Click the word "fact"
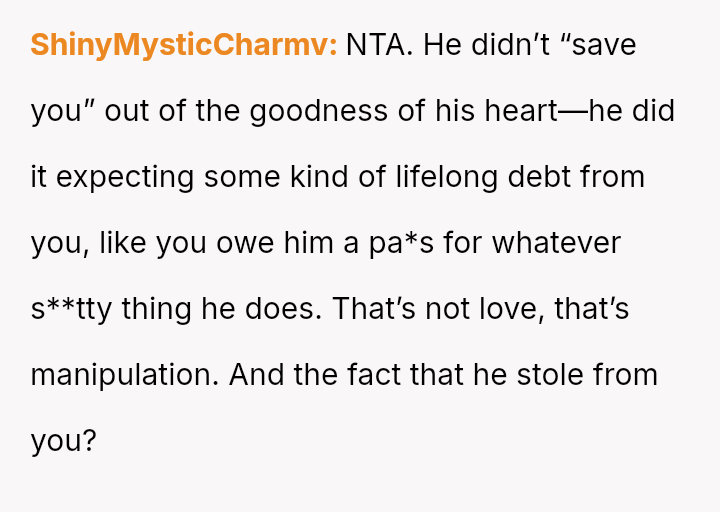Viewport: 720px width, 512px height. coord(371,375)
